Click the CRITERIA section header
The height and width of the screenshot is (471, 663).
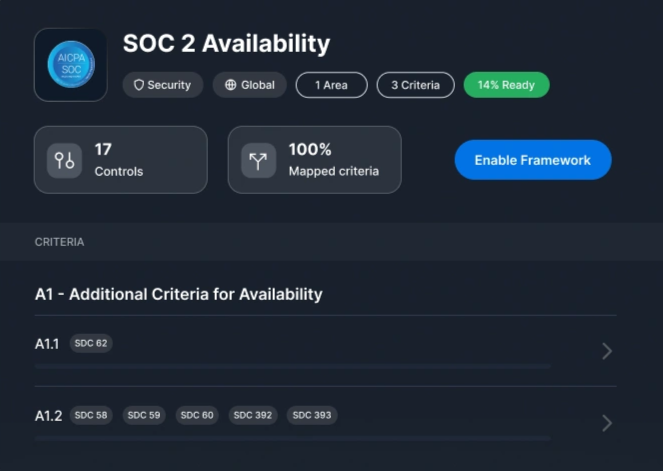(x=59, y=242)
